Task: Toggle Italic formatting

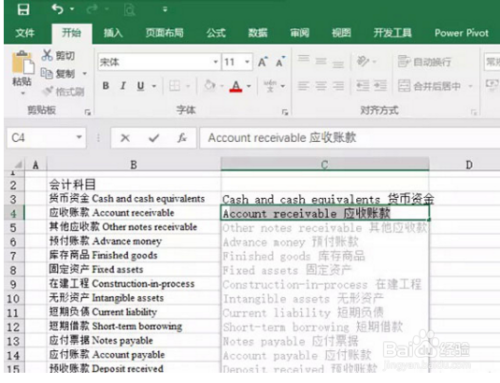Action: pos(123,86)
